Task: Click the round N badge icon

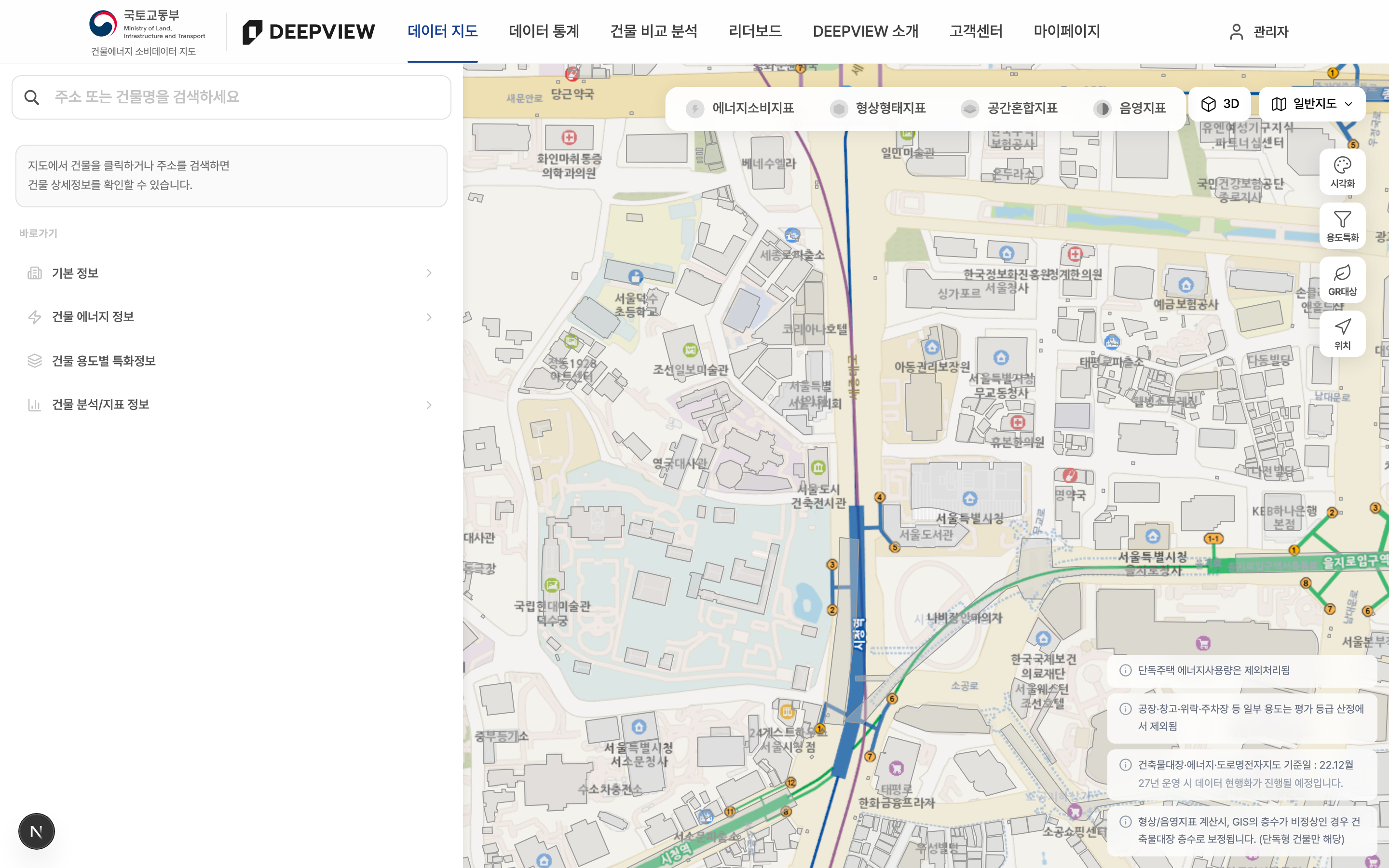Action: tap(36, 831)
